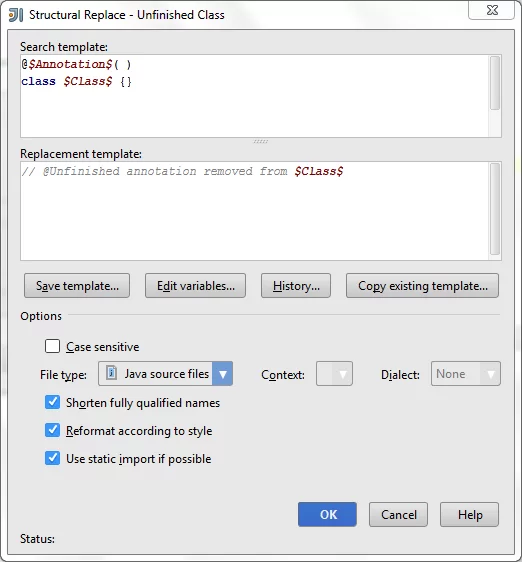Click $Class$ variable in replacement template

coord(319,171)
